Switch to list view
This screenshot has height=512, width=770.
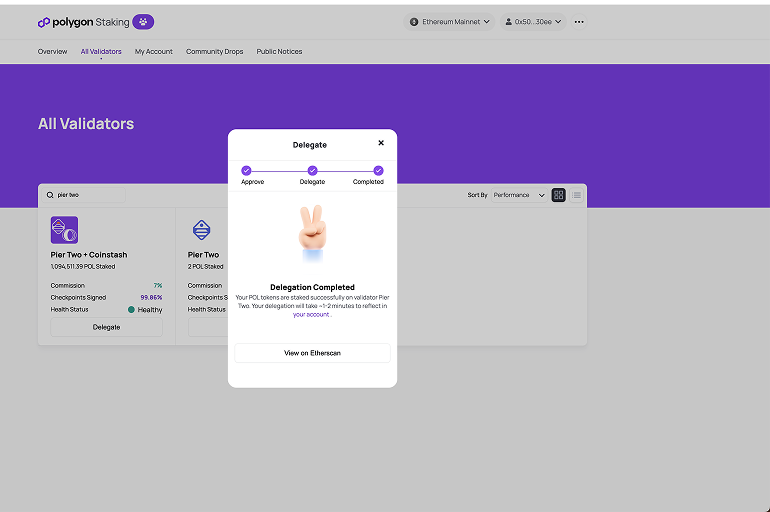pos(577,195)
